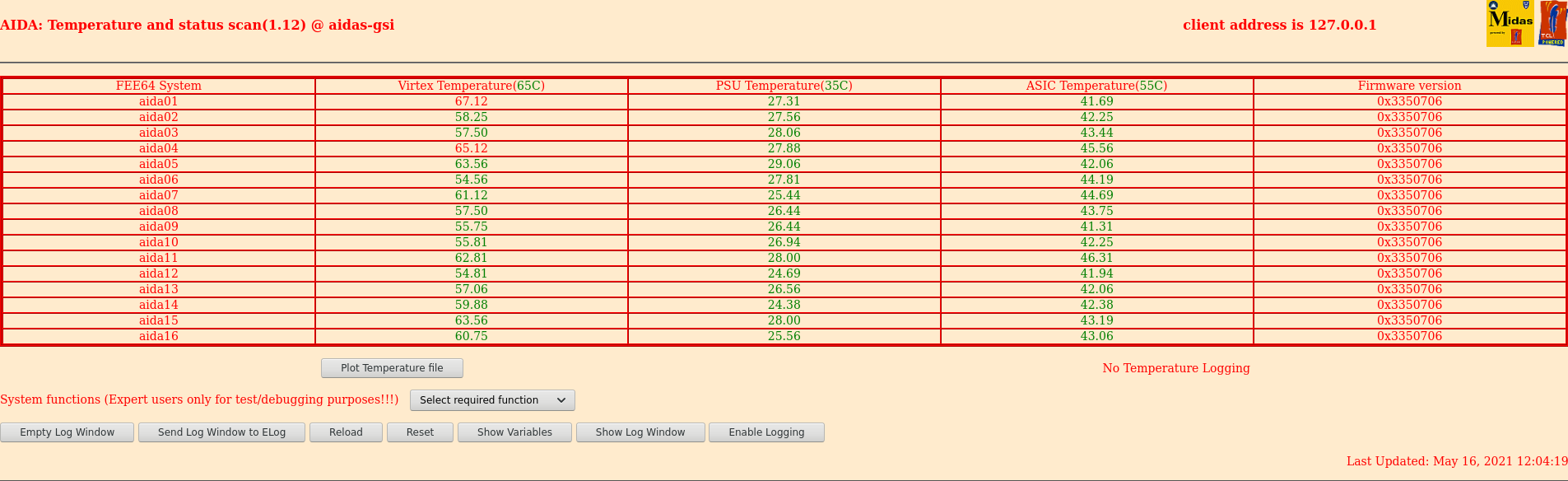This screenshot has width=1568, height=481.
Task: Click the aida12 row label
Action: point(159,273)
